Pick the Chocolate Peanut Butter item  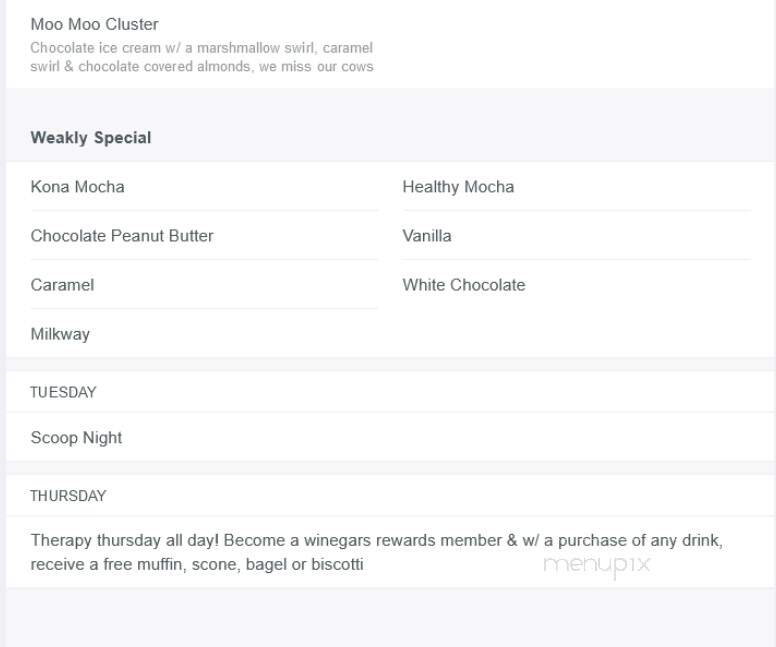pyautogui.click(x=122, y=236)
